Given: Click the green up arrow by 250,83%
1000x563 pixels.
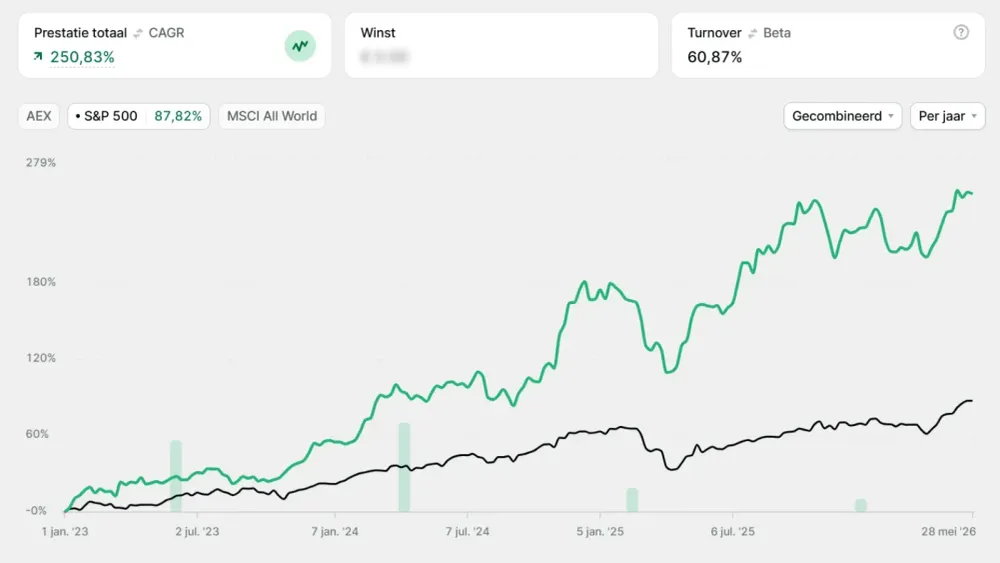Looking at the screenshot, I should coord(38,57).
